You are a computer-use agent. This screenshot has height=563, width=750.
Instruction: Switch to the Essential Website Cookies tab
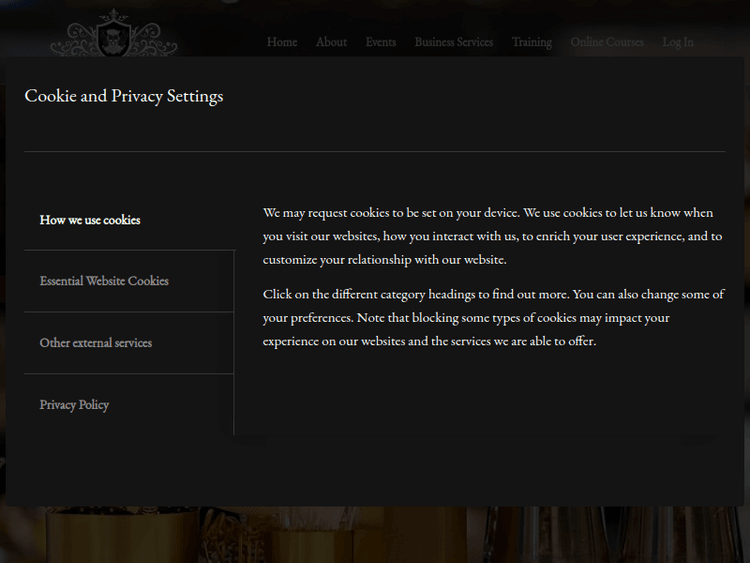104,281
